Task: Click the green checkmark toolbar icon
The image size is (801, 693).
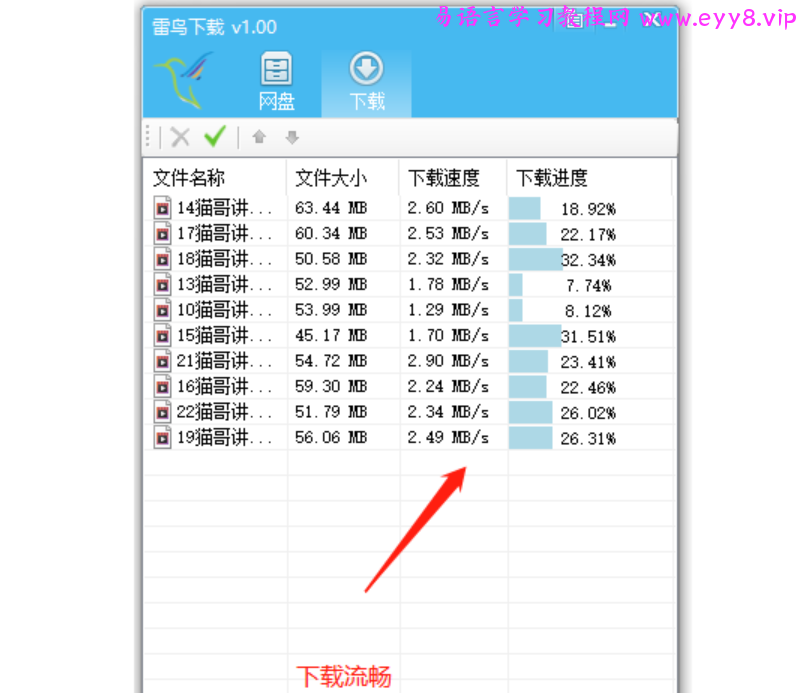Action: pos(214,137)
